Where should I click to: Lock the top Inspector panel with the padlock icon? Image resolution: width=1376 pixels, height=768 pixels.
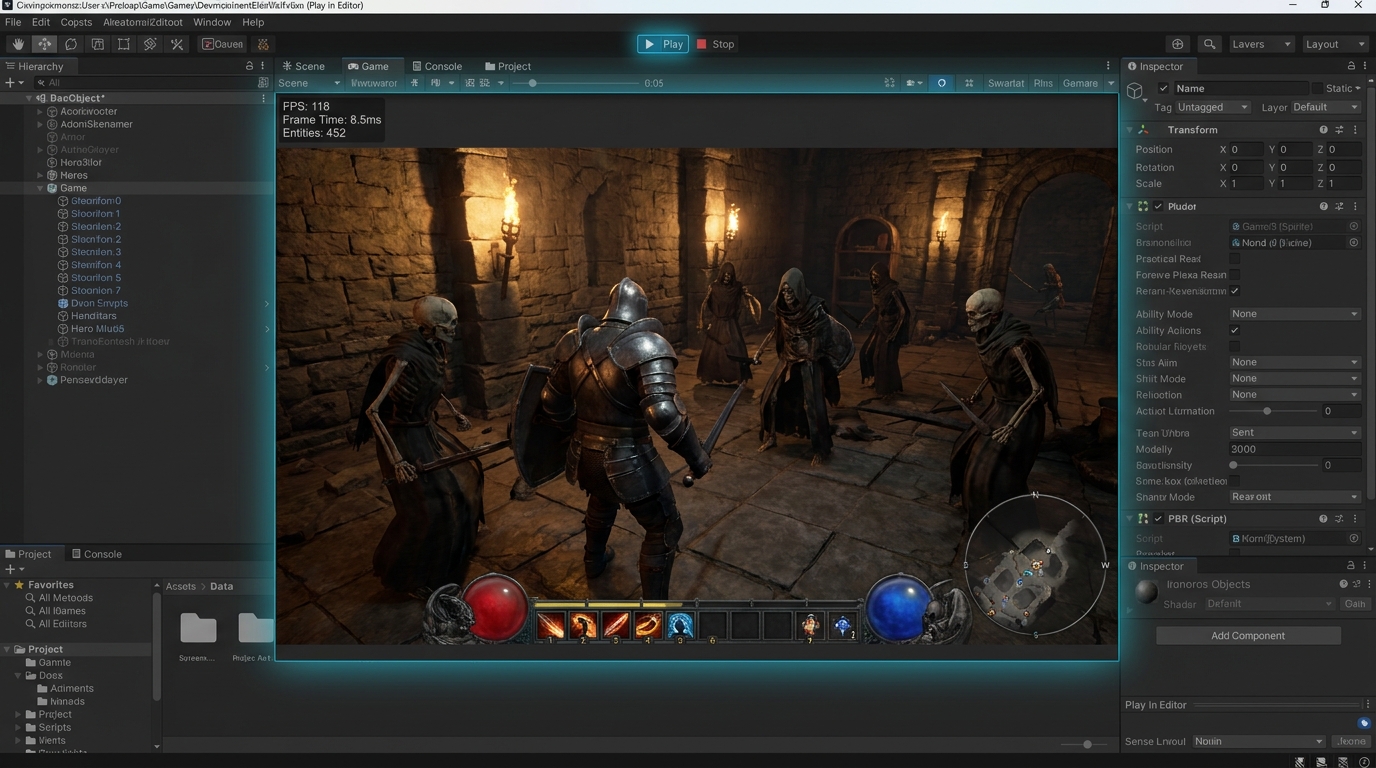tap(1351, 66)
